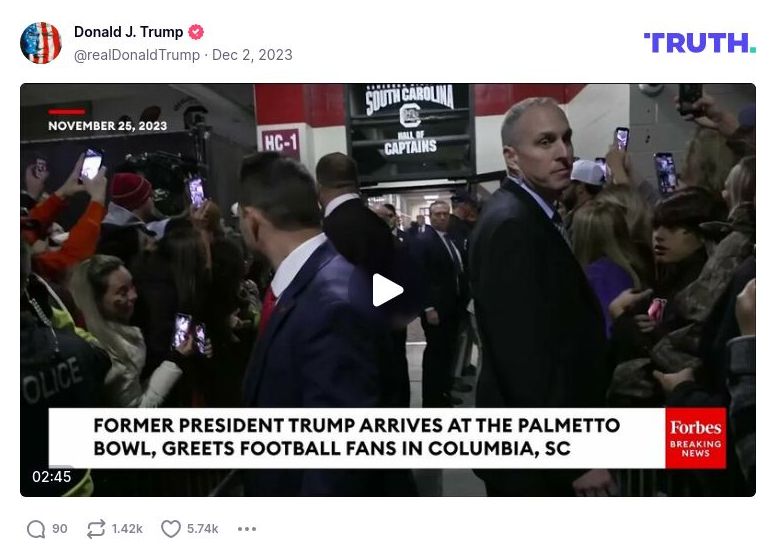This screenshot has height=559, width=777.
Task: View the 90 replies count
Action: pyautogui.click(x=59, y=529)
